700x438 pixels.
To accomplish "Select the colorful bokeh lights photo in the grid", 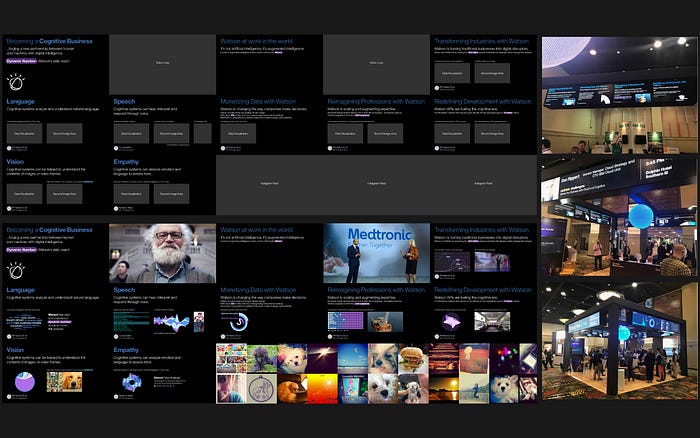I will pos(504,359).
